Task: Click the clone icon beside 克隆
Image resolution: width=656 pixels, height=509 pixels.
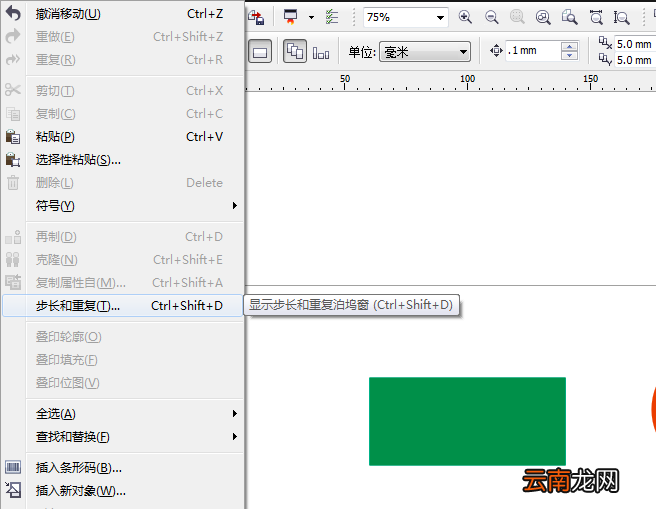Action: [13, 260]
